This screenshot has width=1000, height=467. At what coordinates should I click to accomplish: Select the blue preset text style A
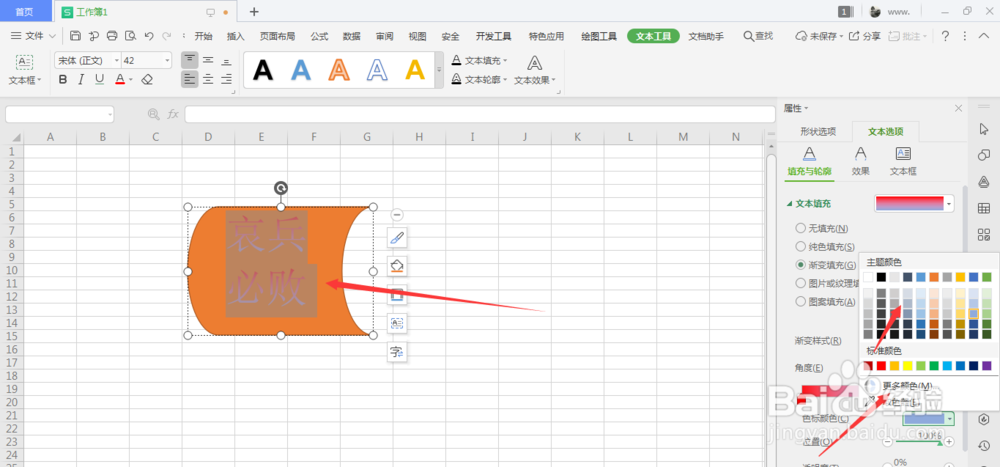301,69
